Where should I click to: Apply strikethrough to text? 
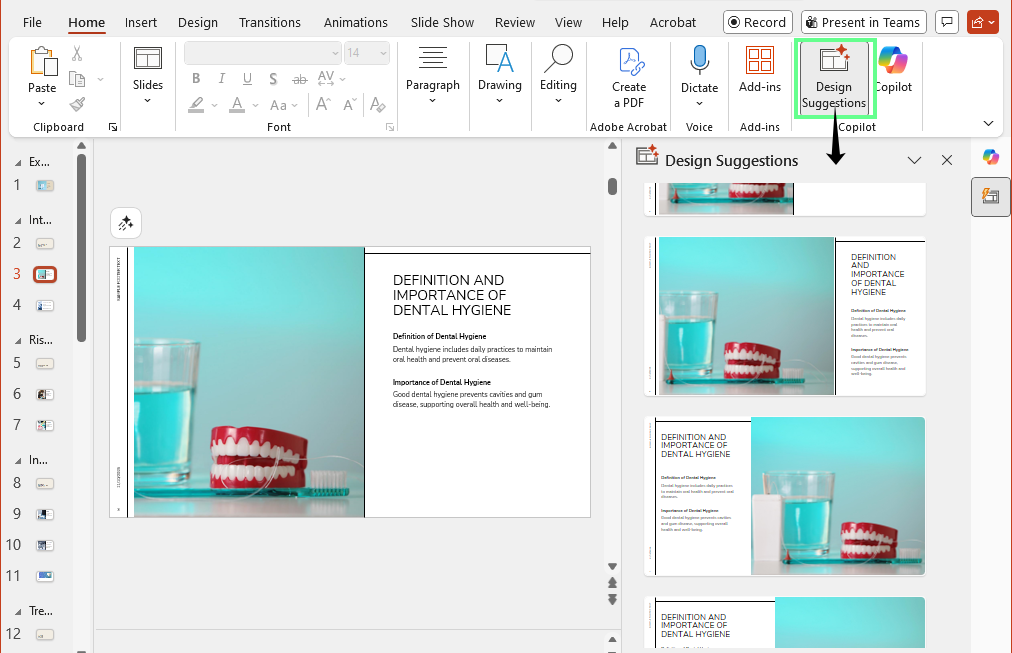coord(299,78)
